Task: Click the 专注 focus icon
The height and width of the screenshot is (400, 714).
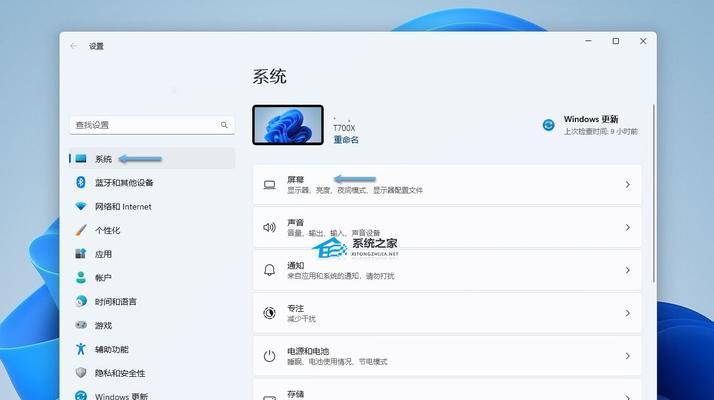Action: (x=270, y=313)
